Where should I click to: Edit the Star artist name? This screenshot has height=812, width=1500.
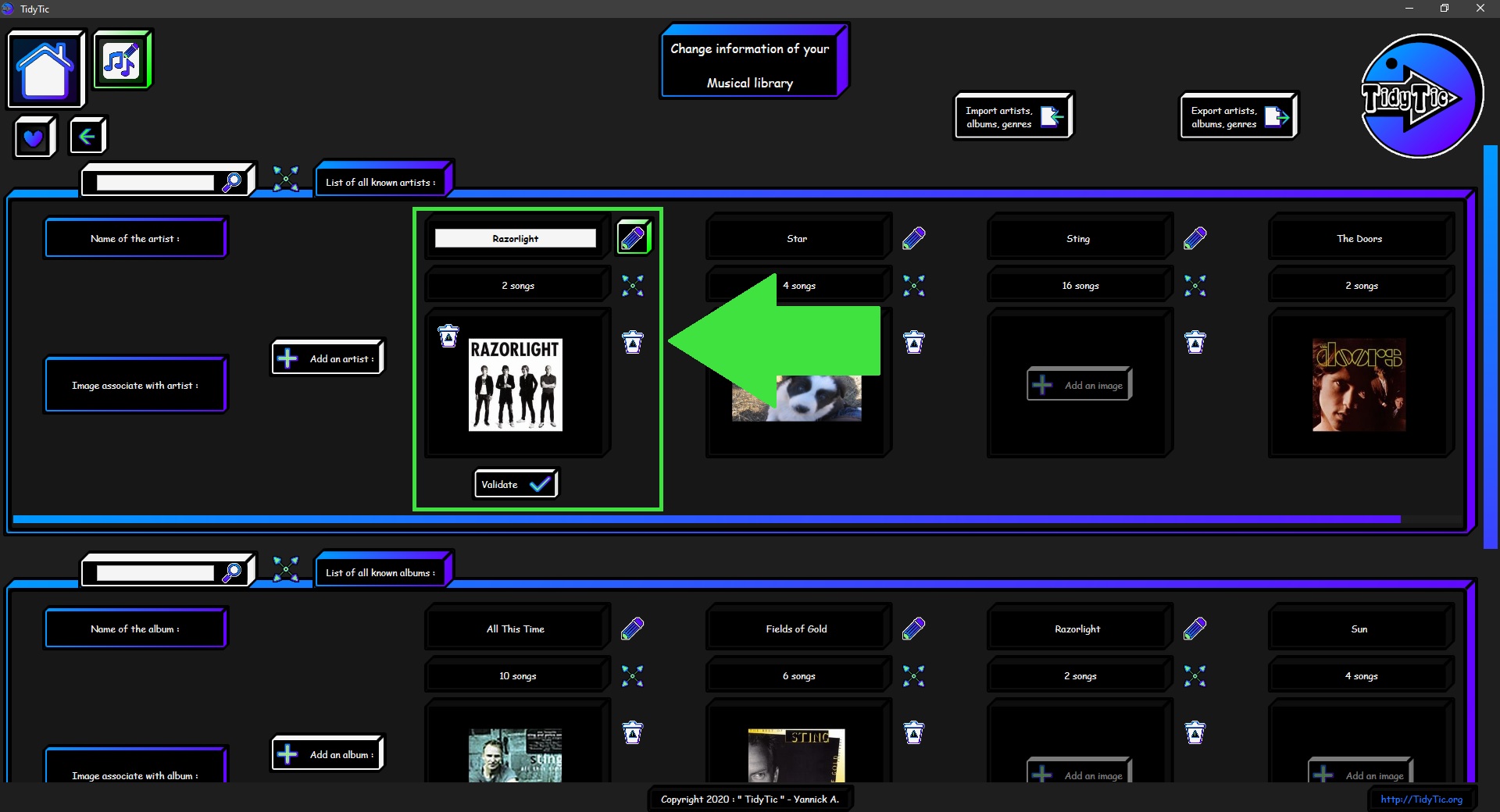(x=913, y=238)
